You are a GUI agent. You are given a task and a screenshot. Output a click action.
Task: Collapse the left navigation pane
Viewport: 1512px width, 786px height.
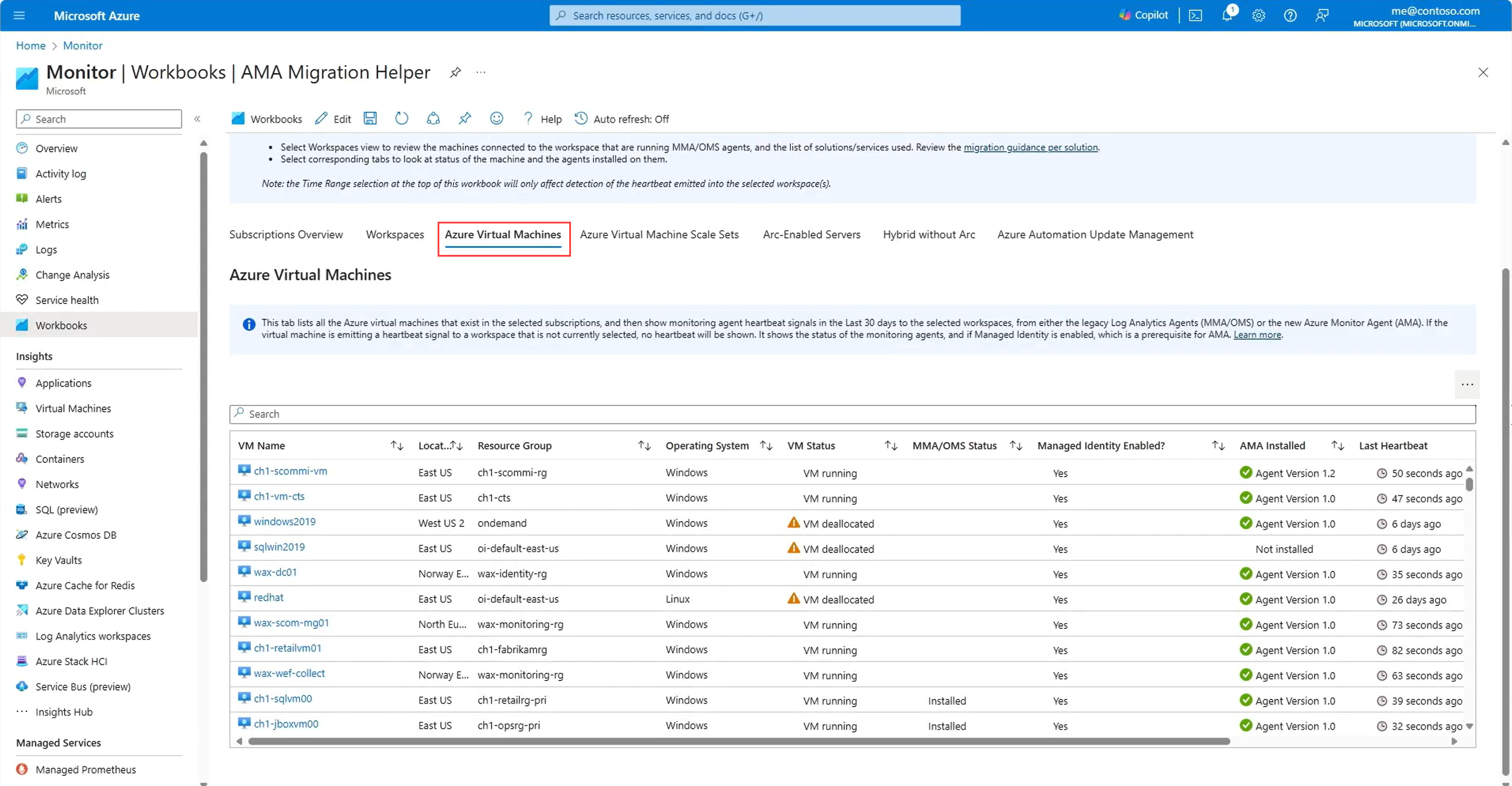tap(197, 119)
